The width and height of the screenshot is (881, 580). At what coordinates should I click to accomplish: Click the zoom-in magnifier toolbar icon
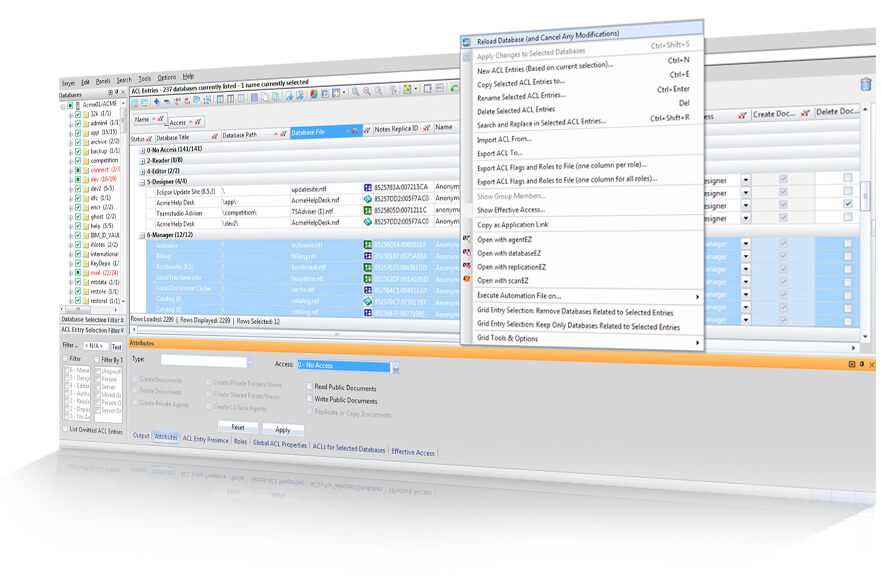pyautogui.click(x=356, y=92)
